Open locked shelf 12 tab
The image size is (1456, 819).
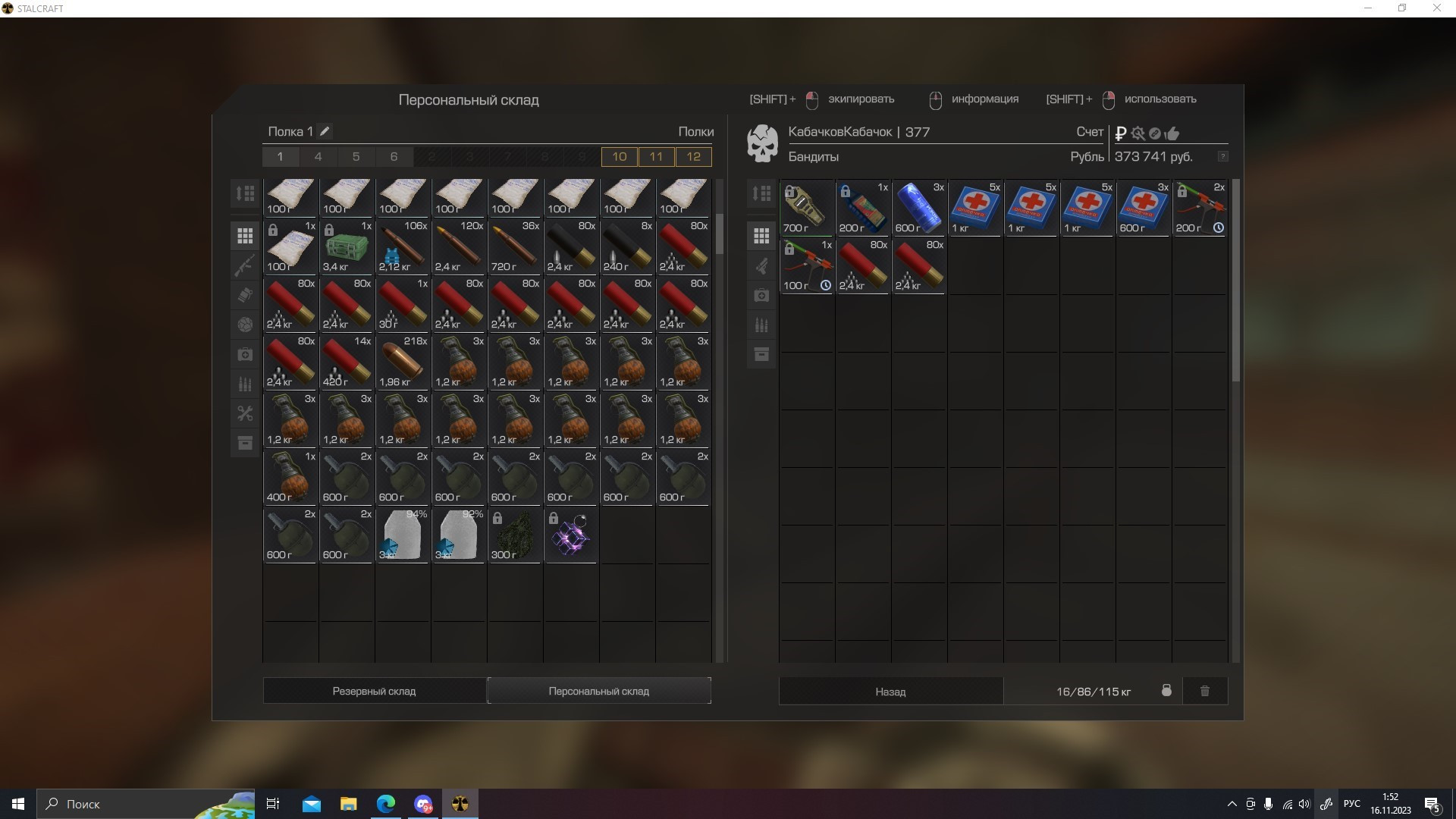[693, 156]
